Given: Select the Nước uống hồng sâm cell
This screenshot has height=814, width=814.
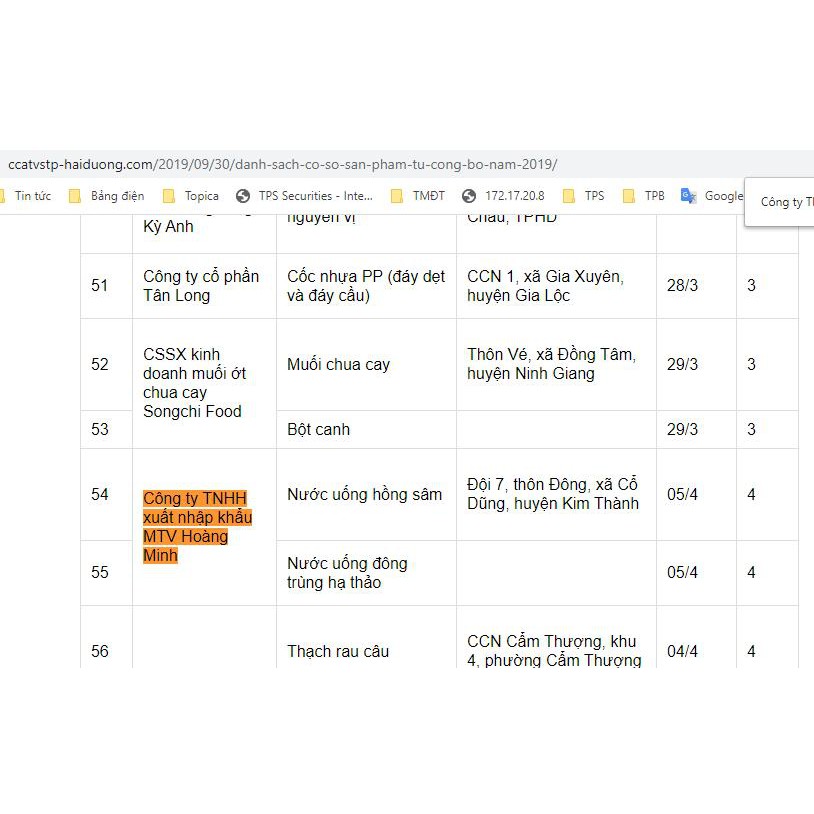Looking at the screenshot, I should tap(364, 494).
